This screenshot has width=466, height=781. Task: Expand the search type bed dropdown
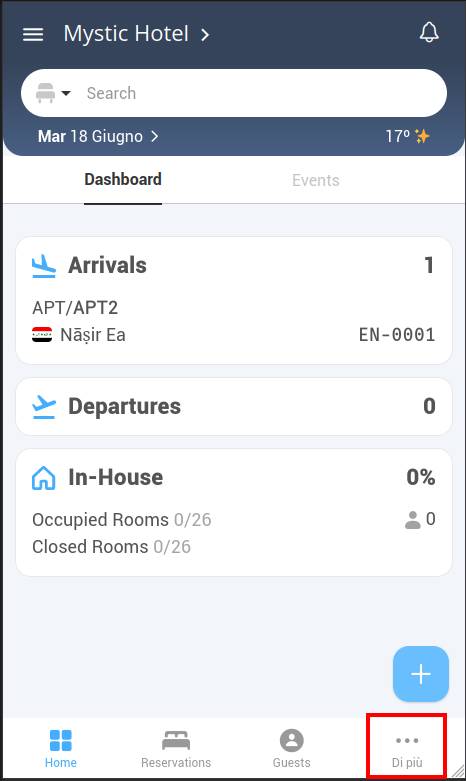pos(53,93)
